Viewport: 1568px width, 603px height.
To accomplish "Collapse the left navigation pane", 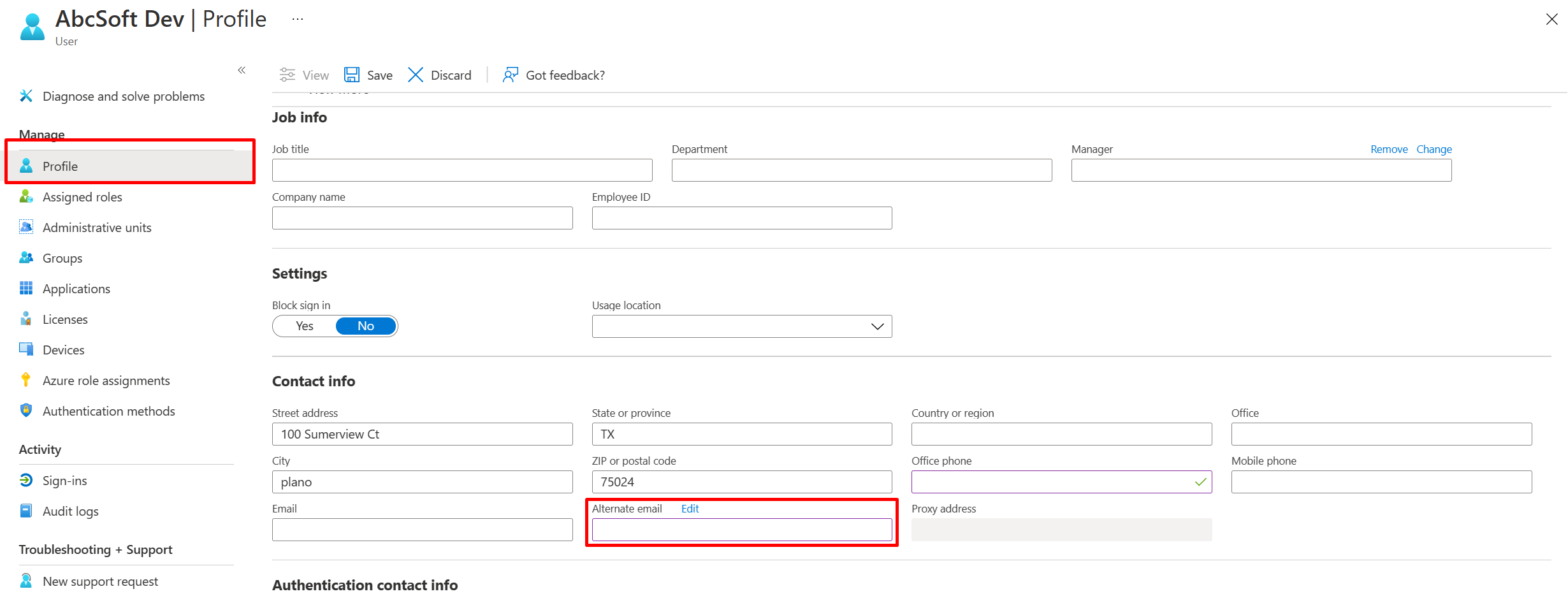I will (x=242, y=70).
